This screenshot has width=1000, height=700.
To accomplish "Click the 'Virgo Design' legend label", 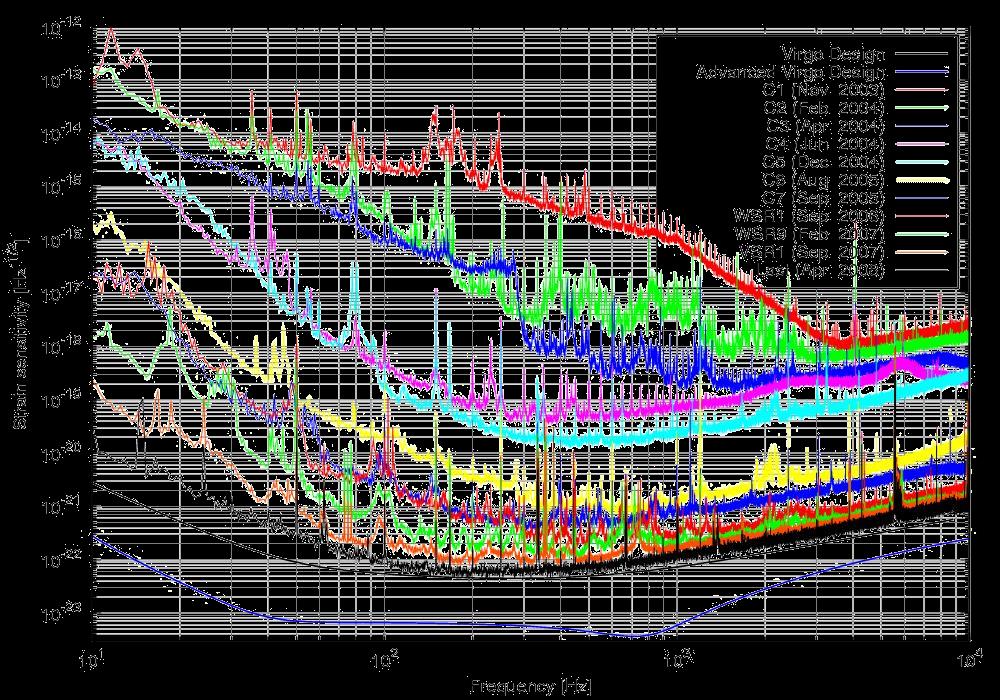I will point(834,54).
